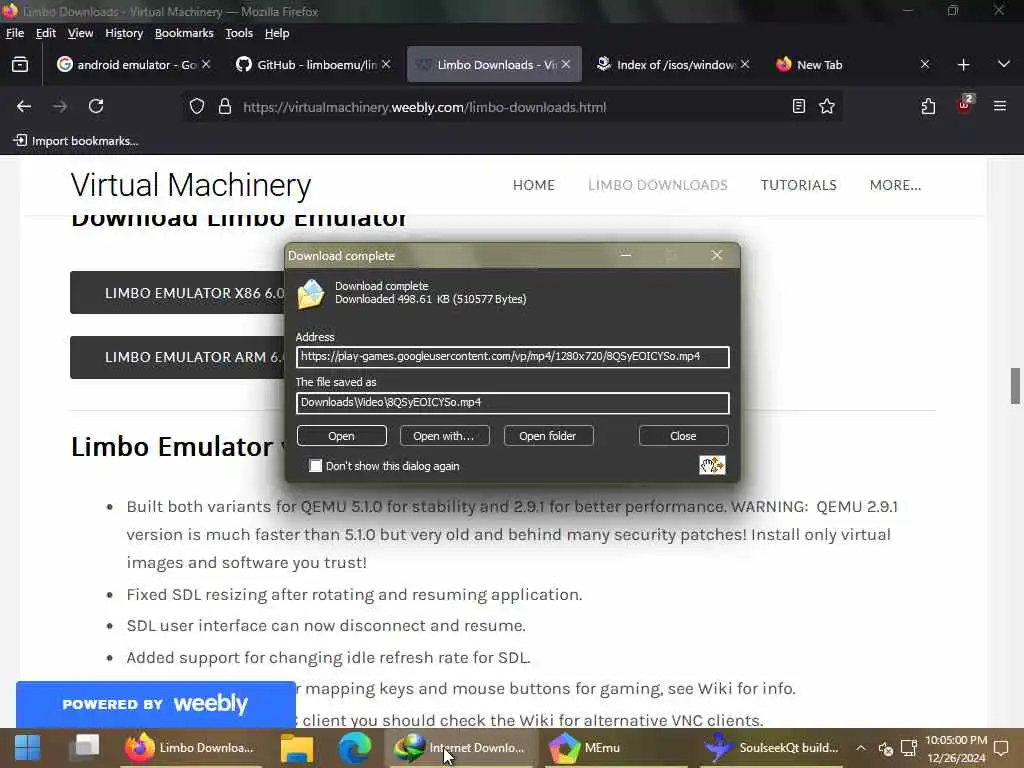1024x768 pixels.
Task: Close the Limbo Downloads tab
Action: [566, 64]
